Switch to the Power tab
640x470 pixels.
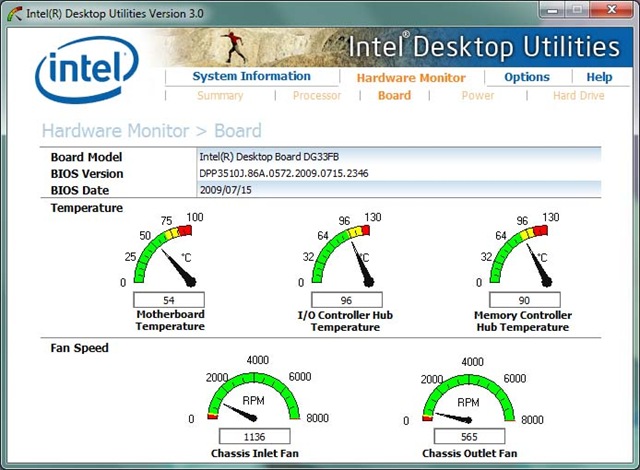(x=477, y=96)
